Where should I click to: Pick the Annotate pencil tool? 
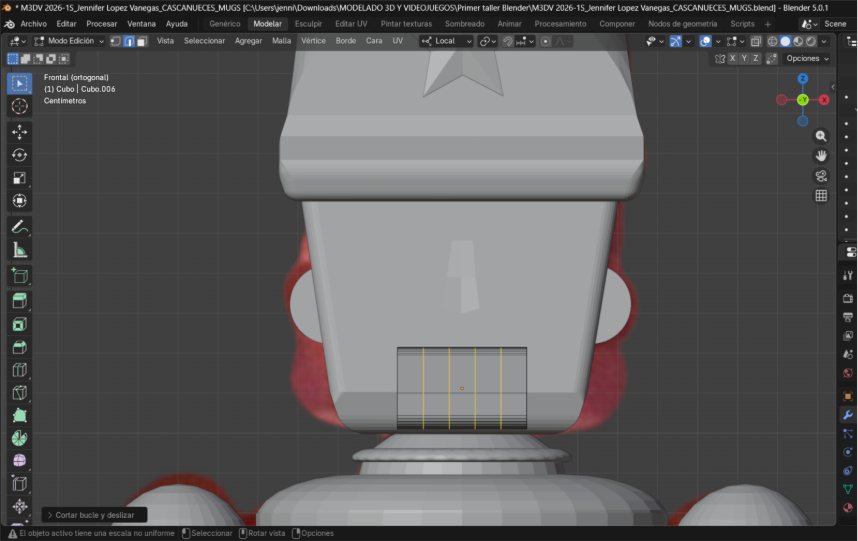(19, 227)
